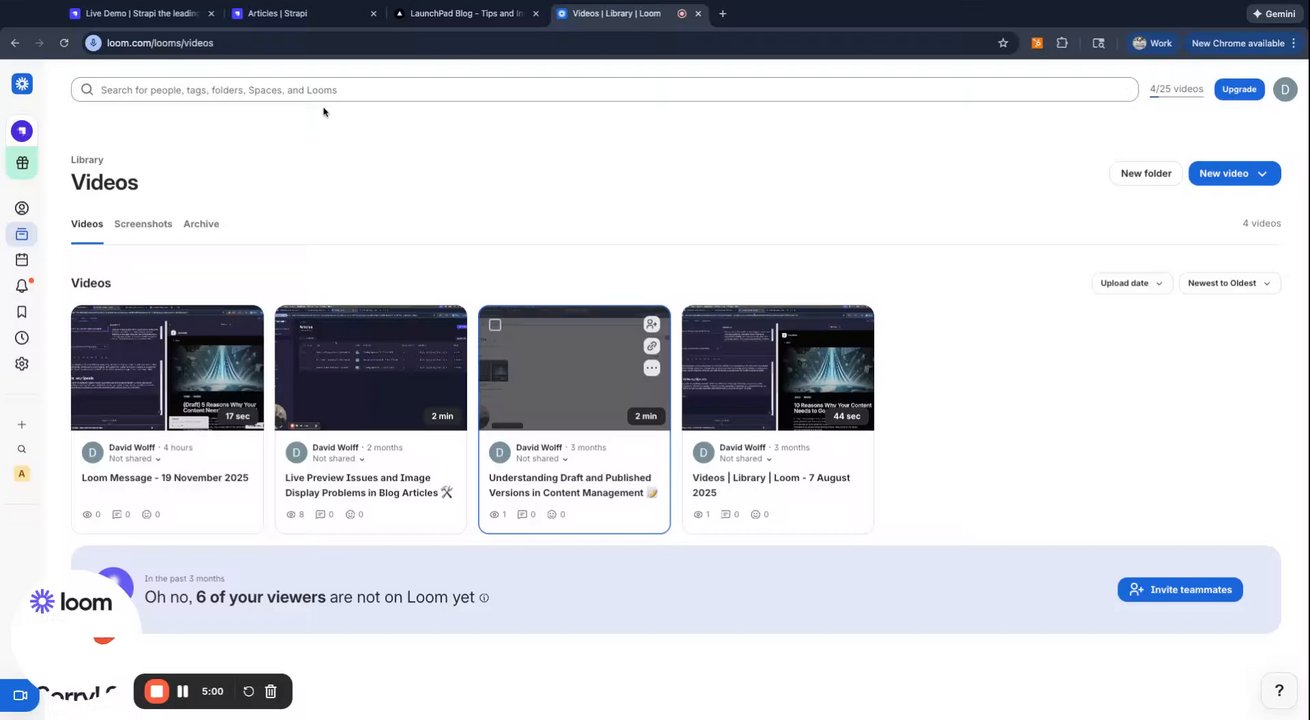Expand 'Not shared' under 7 August 2025 video
Image resolution: width=1310 pixels, height=720 pixels.
(x=745, y=459)
